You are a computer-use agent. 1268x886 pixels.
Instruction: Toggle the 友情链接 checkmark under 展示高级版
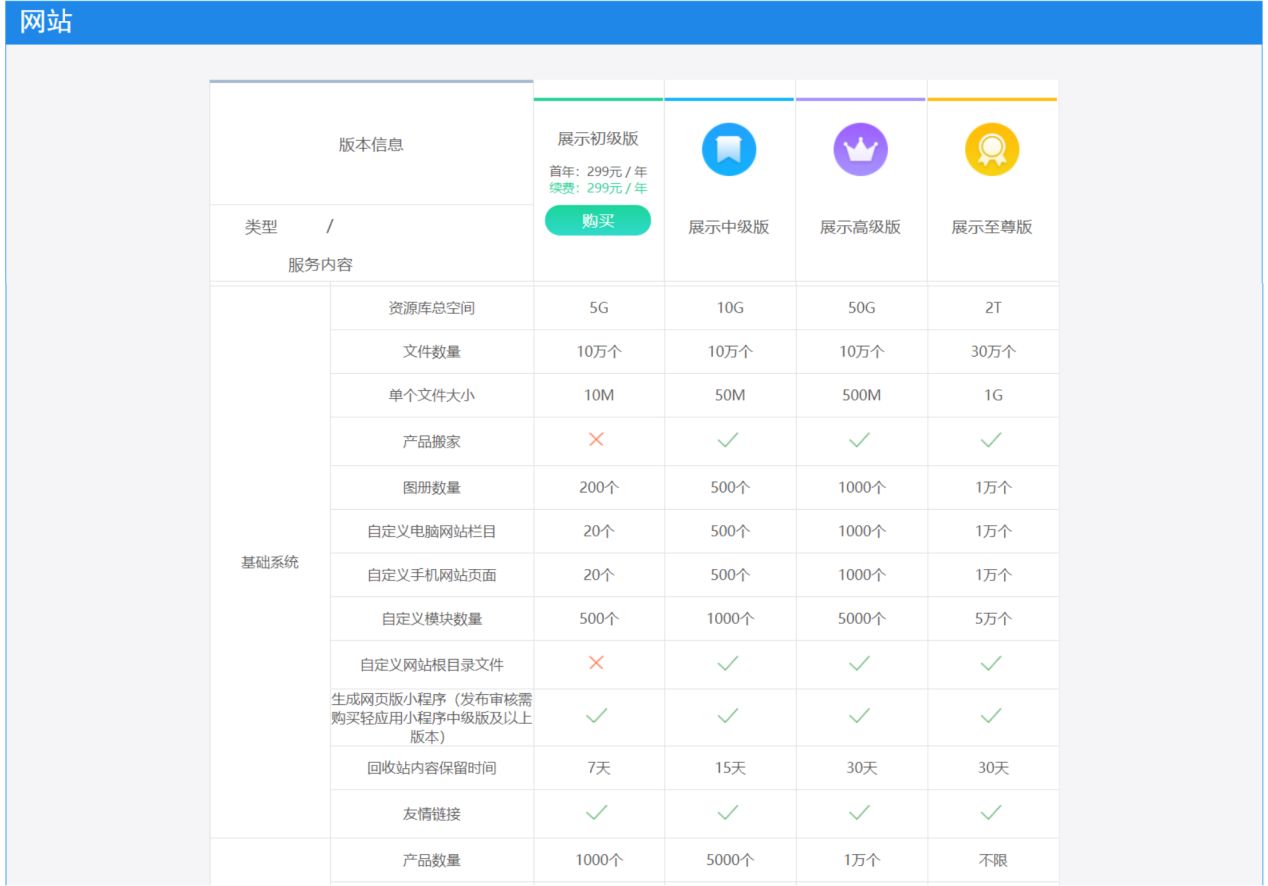coord(860,813)
